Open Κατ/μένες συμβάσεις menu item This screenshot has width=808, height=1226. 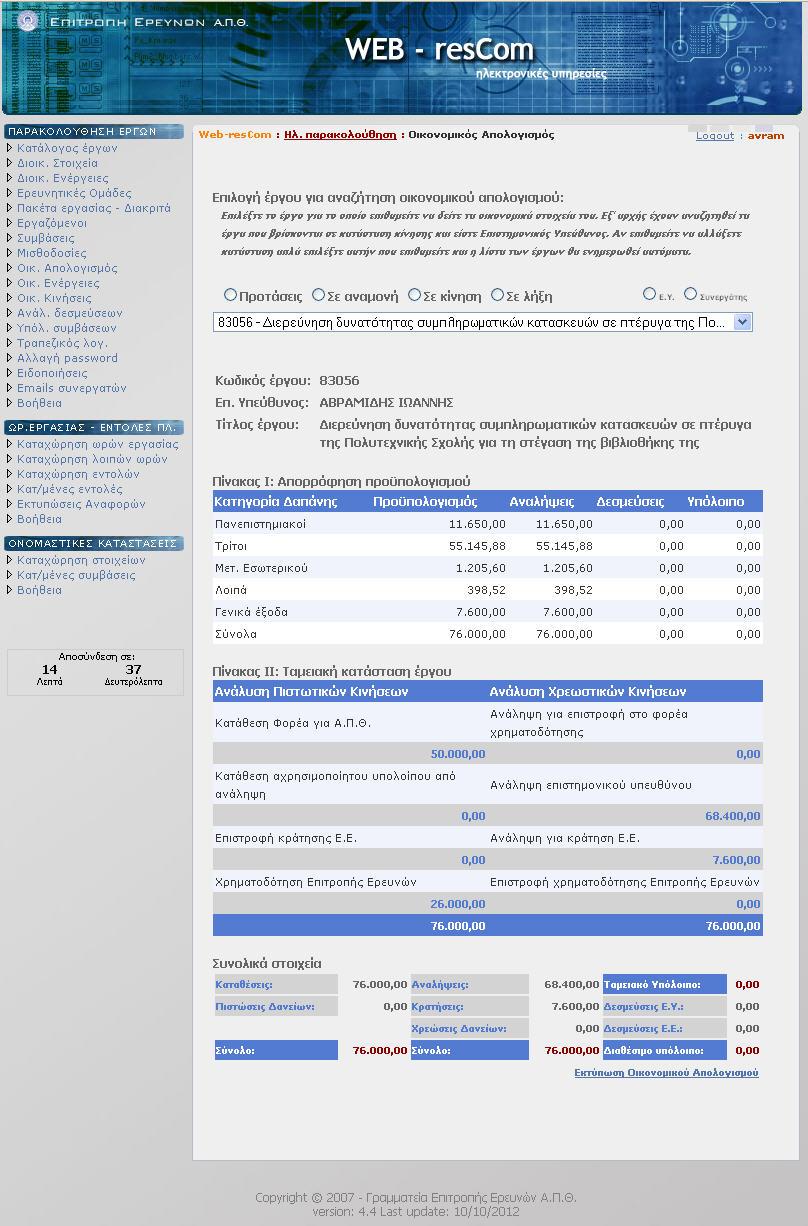pyautogui.click(x=76, y=575)
